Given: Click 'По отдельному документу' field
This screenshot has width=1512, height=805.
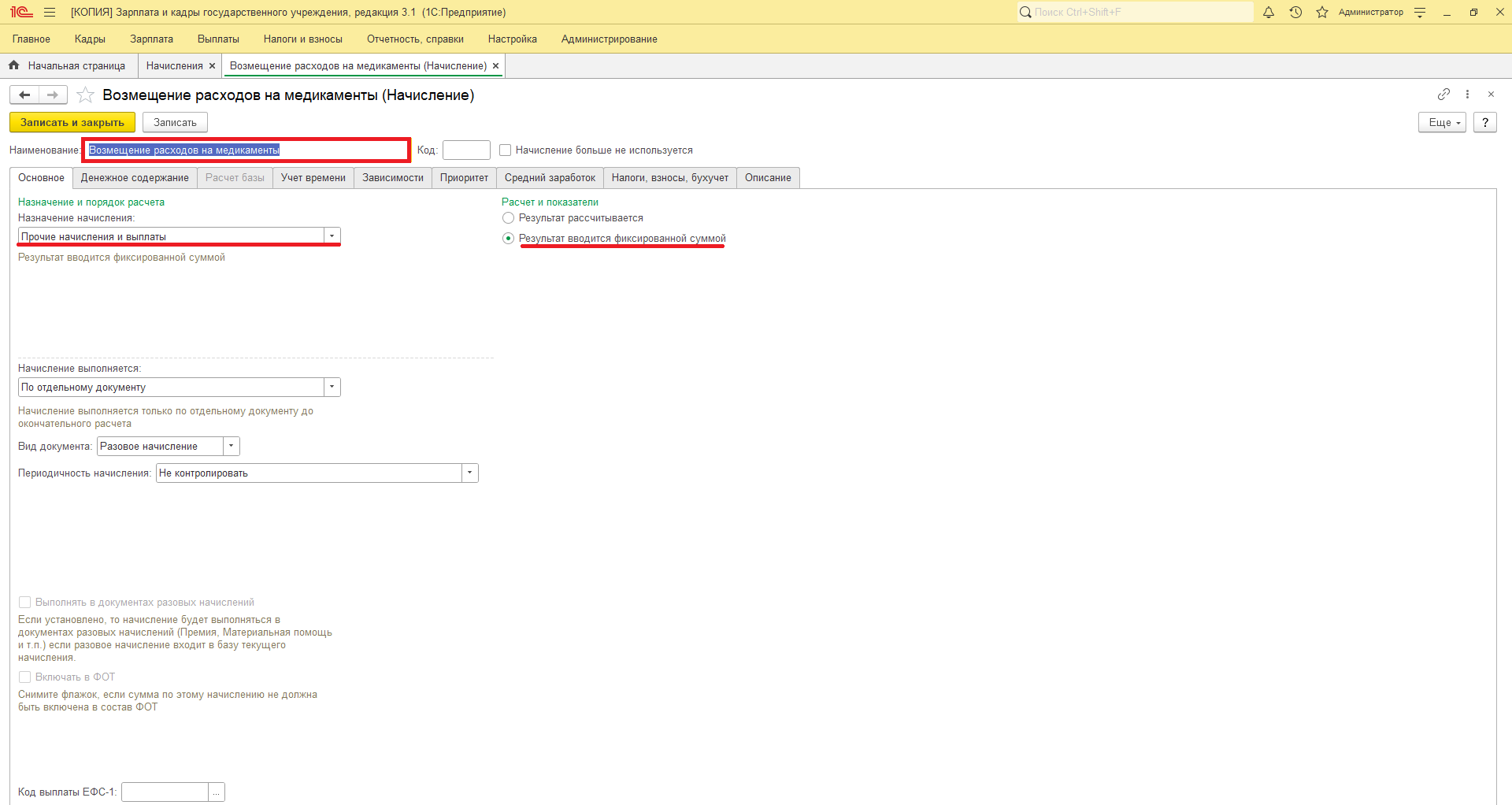Looking at the screenshot, I should click(171, 387).
